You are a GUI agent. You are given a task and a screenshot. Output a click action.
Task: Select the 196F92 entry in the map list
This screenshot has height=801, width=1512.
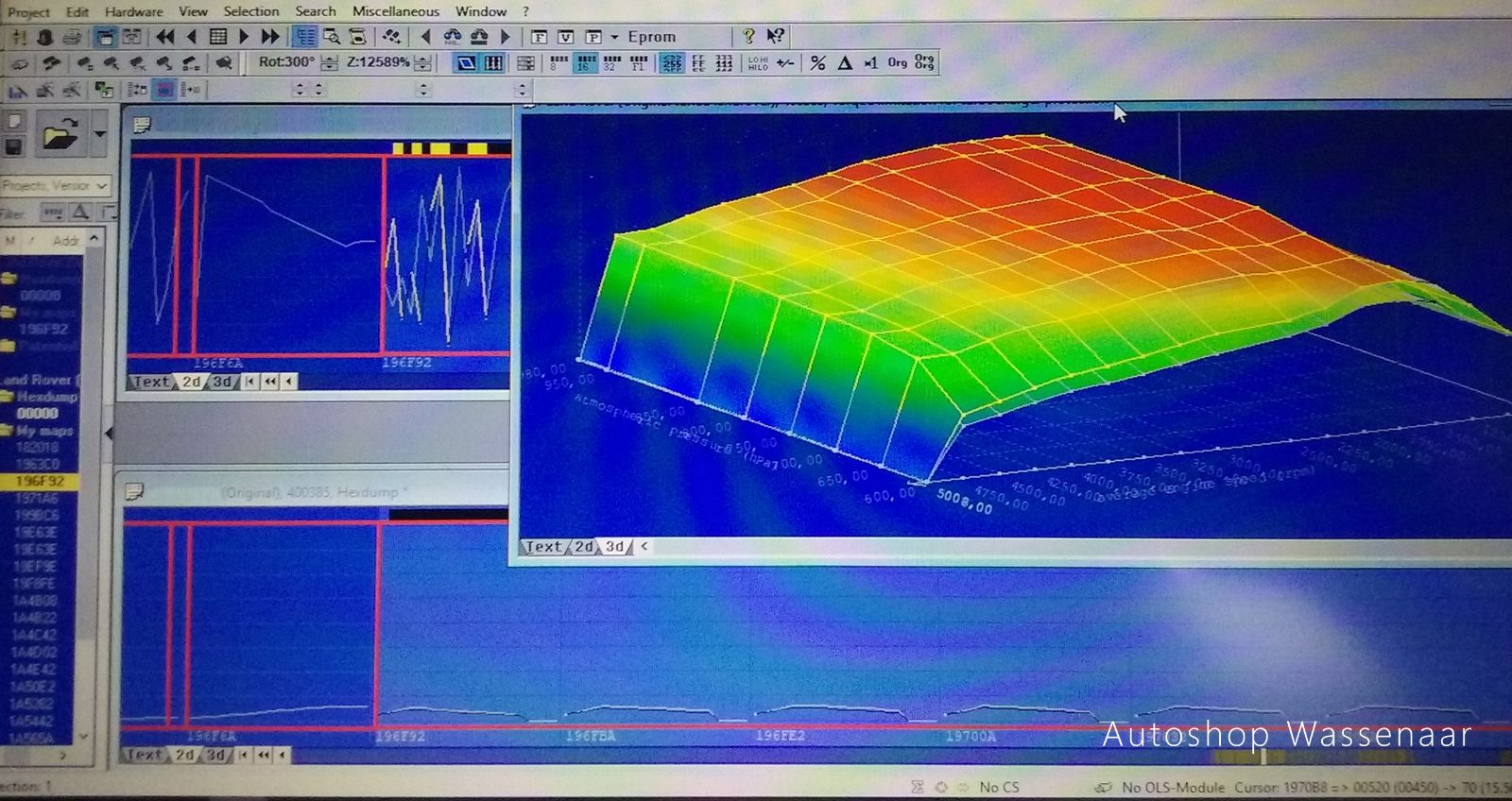pyautogui.click(x=40, y=482)
